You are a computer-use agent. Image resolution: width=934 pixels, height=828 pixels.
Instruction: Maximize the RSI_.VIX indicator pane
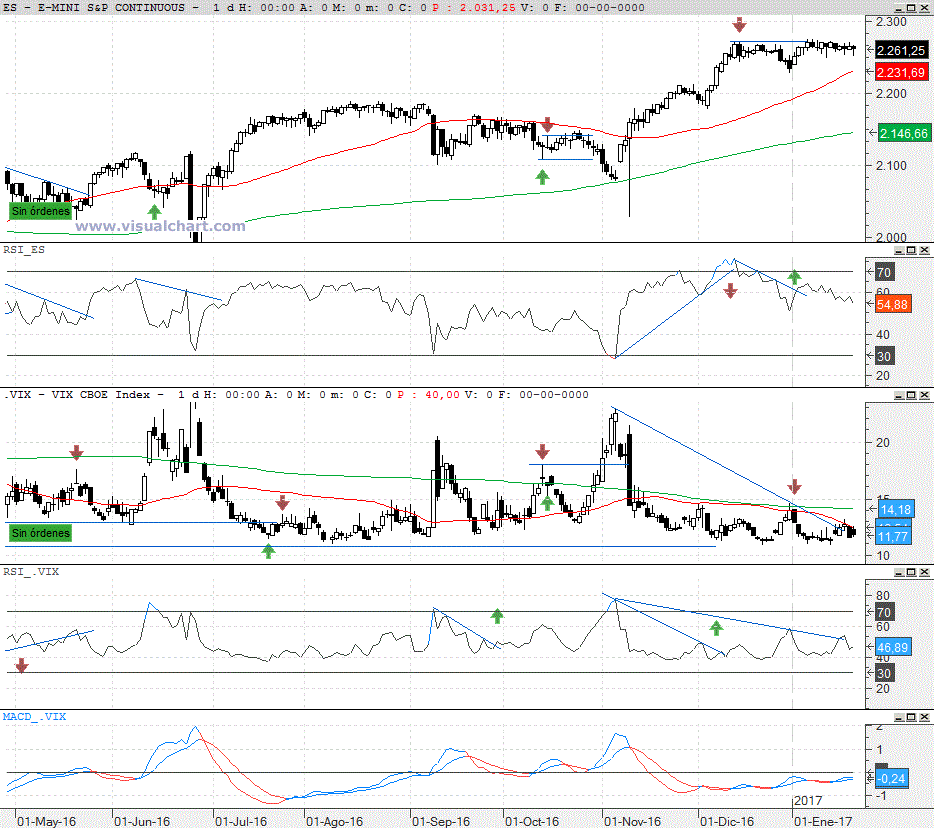point(911,572)
